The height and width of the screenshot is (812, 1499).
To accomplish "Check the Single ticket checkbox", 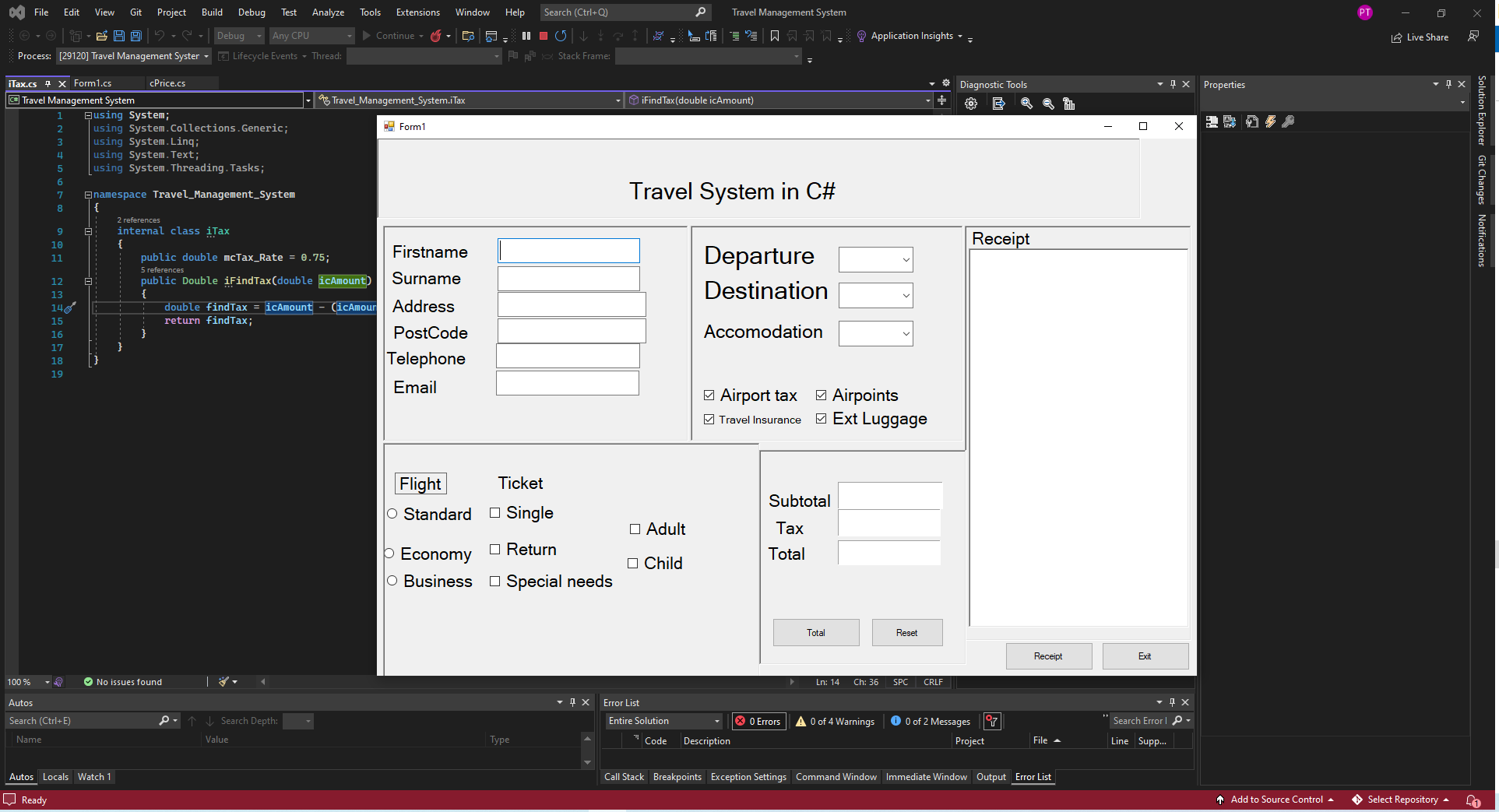I will click(494, 513).
